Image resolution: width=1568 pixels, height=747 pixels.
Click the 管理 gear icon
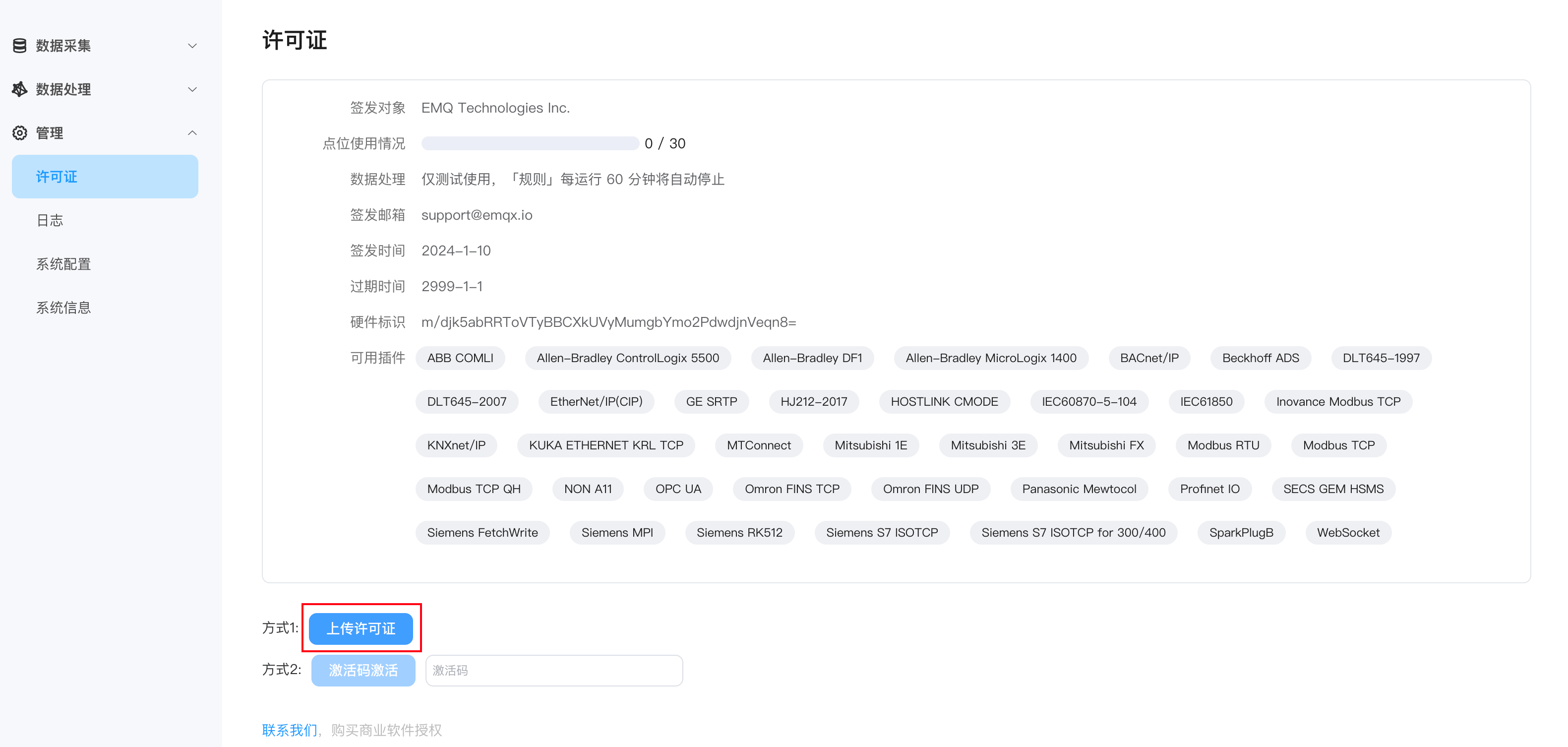coord(19,133)
